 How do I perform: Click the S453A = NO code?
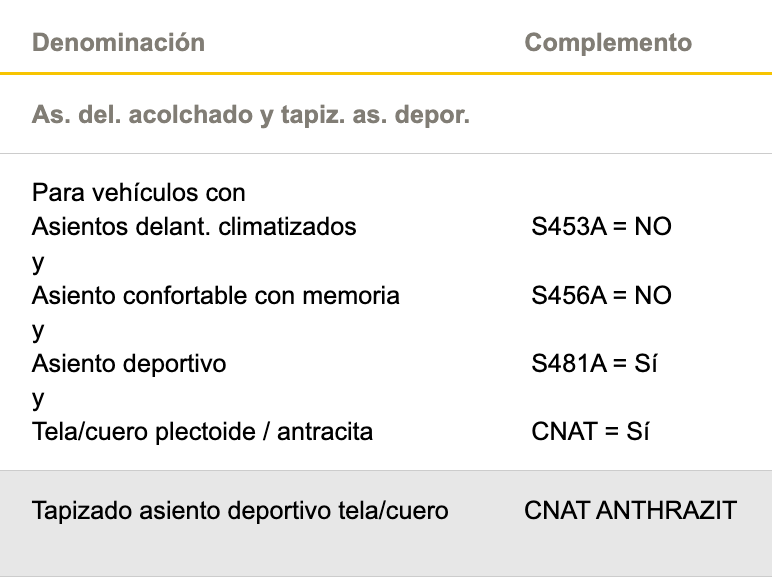[x=601, y=227]
